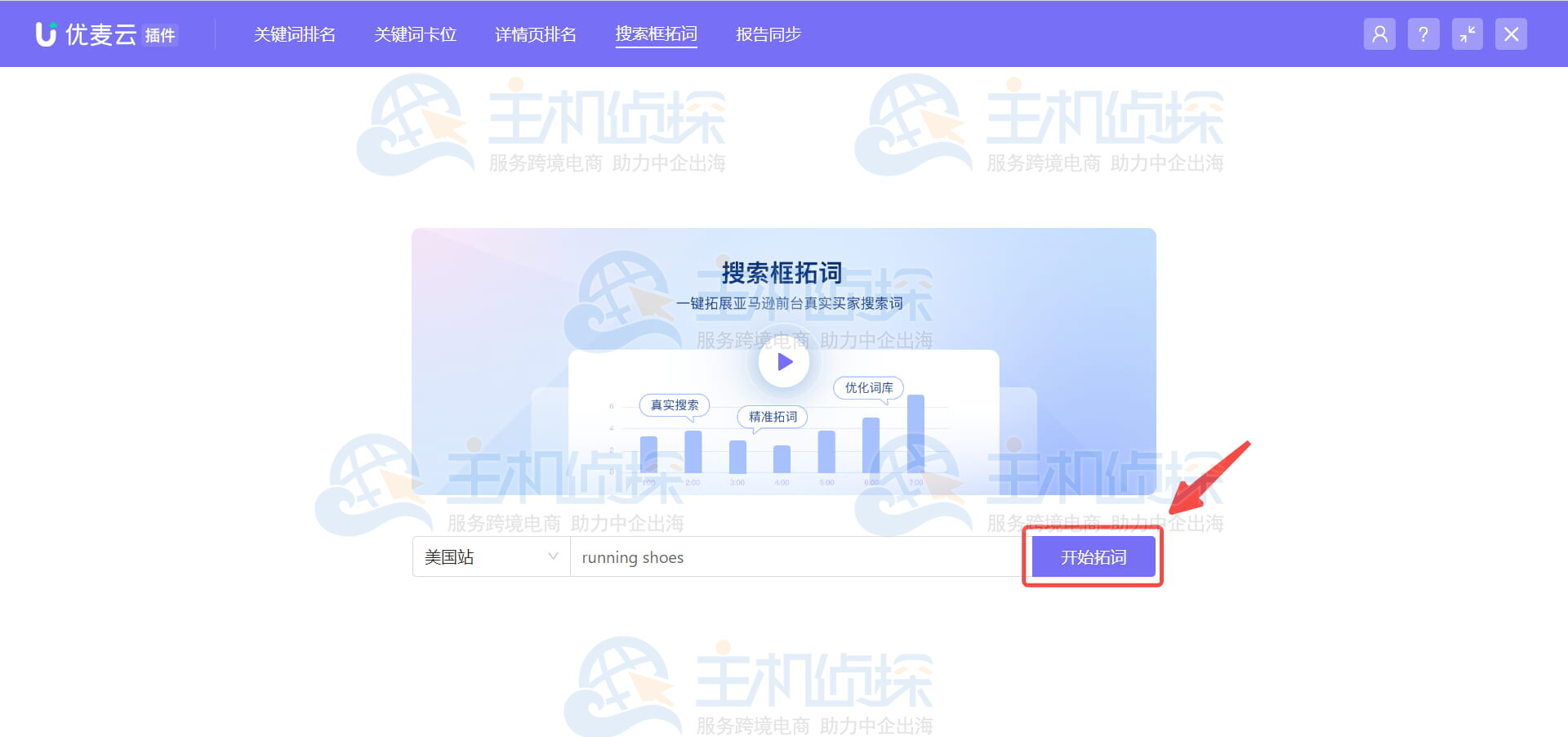Click the 精准拓词 tag on the chart
The height and width of the screenshot is (737, 1568).
coord(771,417)
